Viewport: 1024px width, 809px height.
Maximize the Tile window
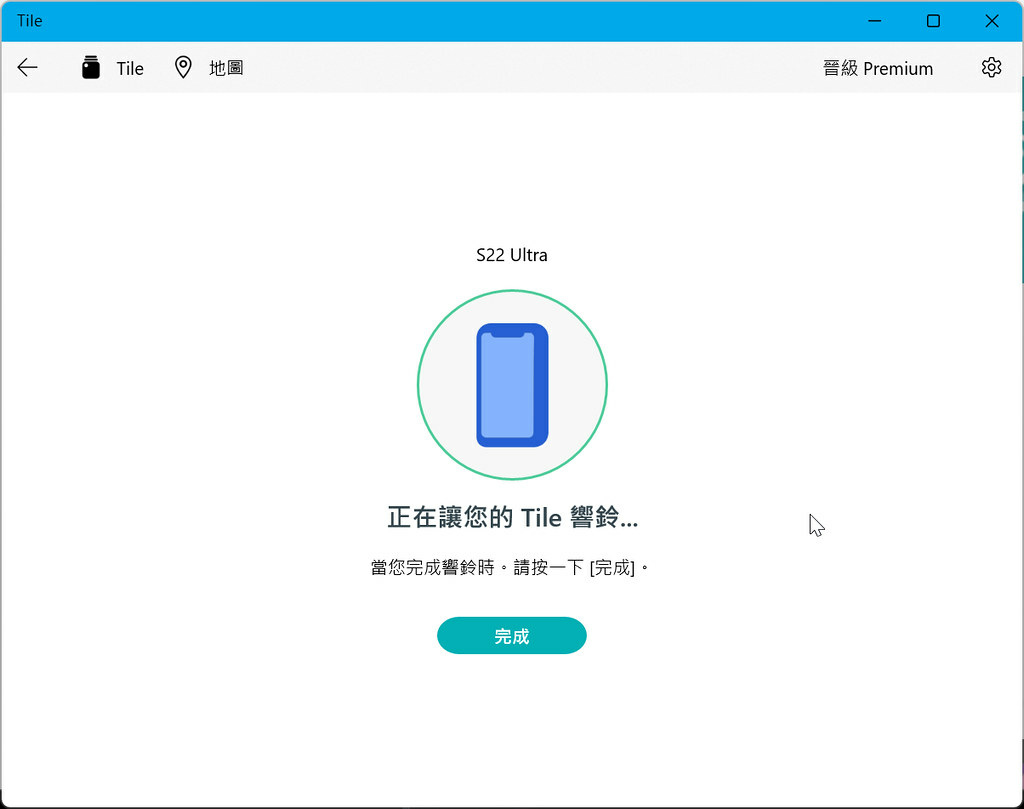(933, 21)
